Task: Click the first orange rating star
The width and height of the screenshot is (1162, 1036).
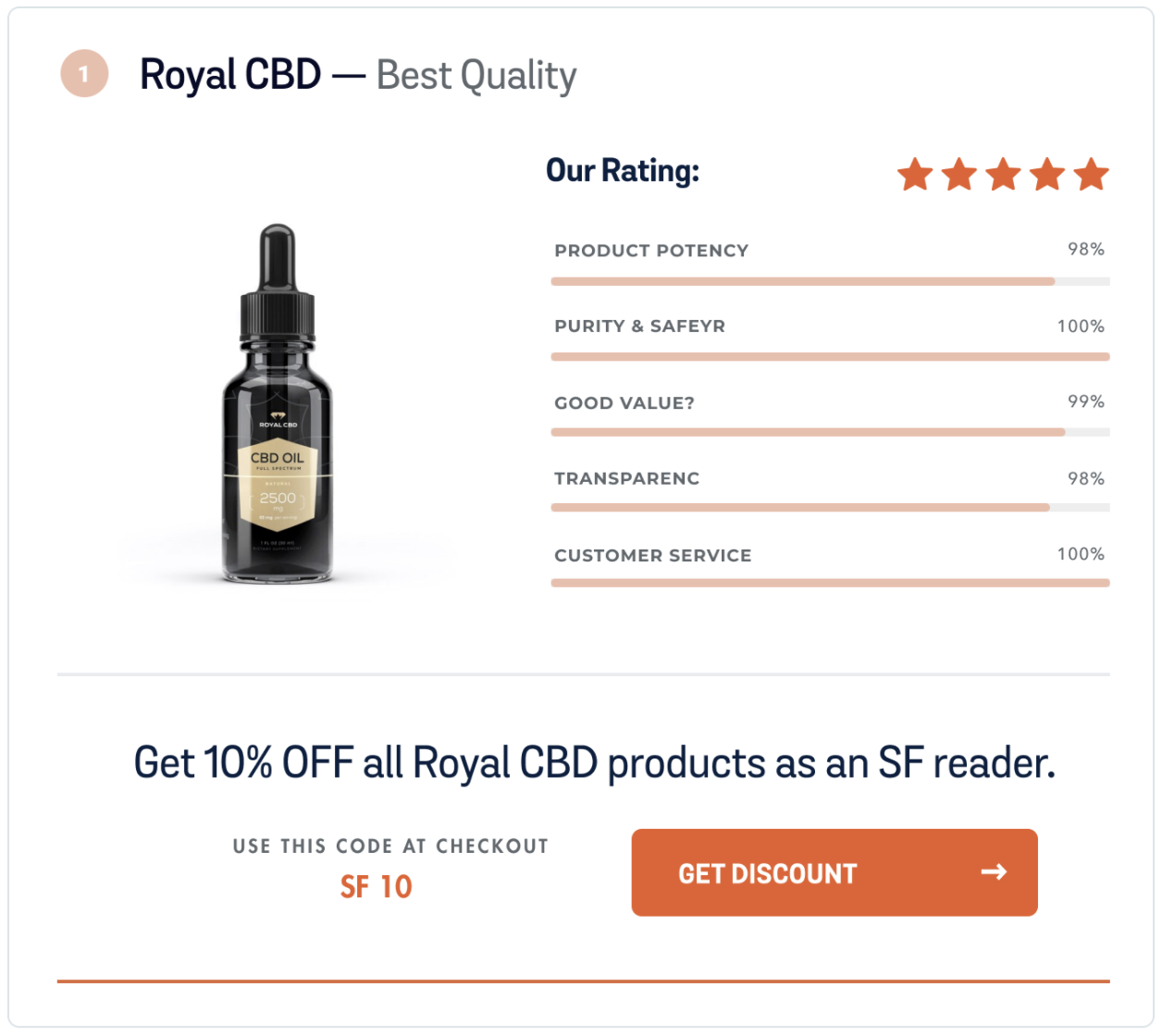Action: coord(916,174)
